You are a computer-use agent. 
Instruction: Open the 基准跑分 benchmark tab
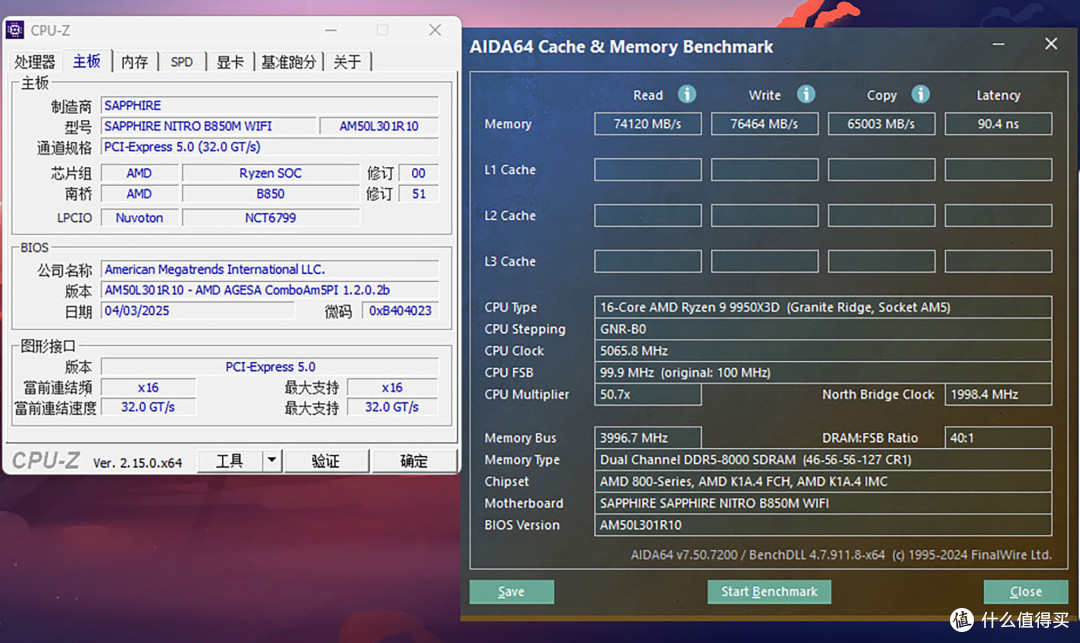coord(289,62)
